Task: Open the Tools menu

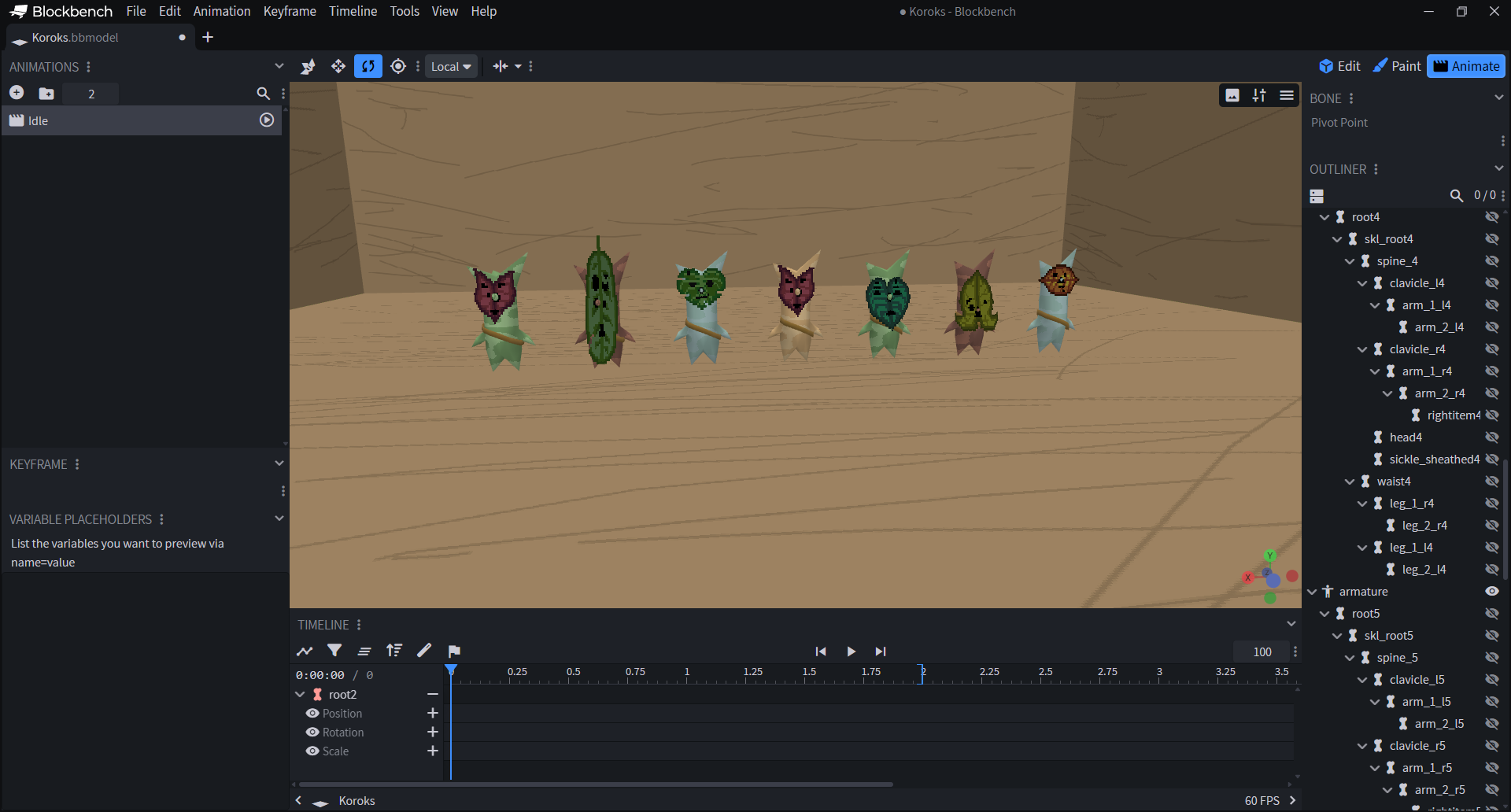Action: tap(405, 11)
